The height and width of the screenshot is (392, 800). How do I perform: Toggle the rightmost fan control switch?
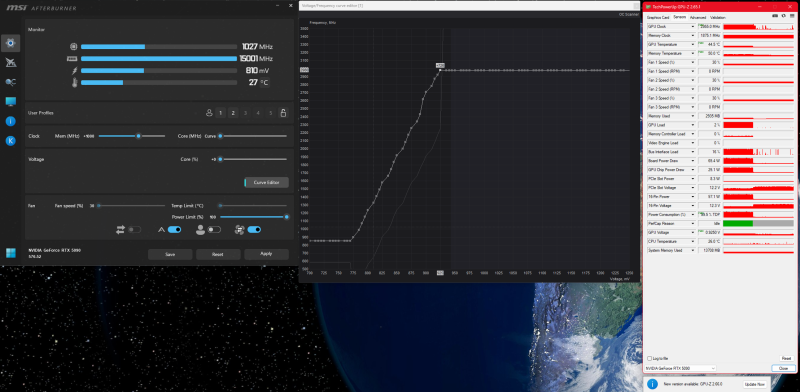254,230
